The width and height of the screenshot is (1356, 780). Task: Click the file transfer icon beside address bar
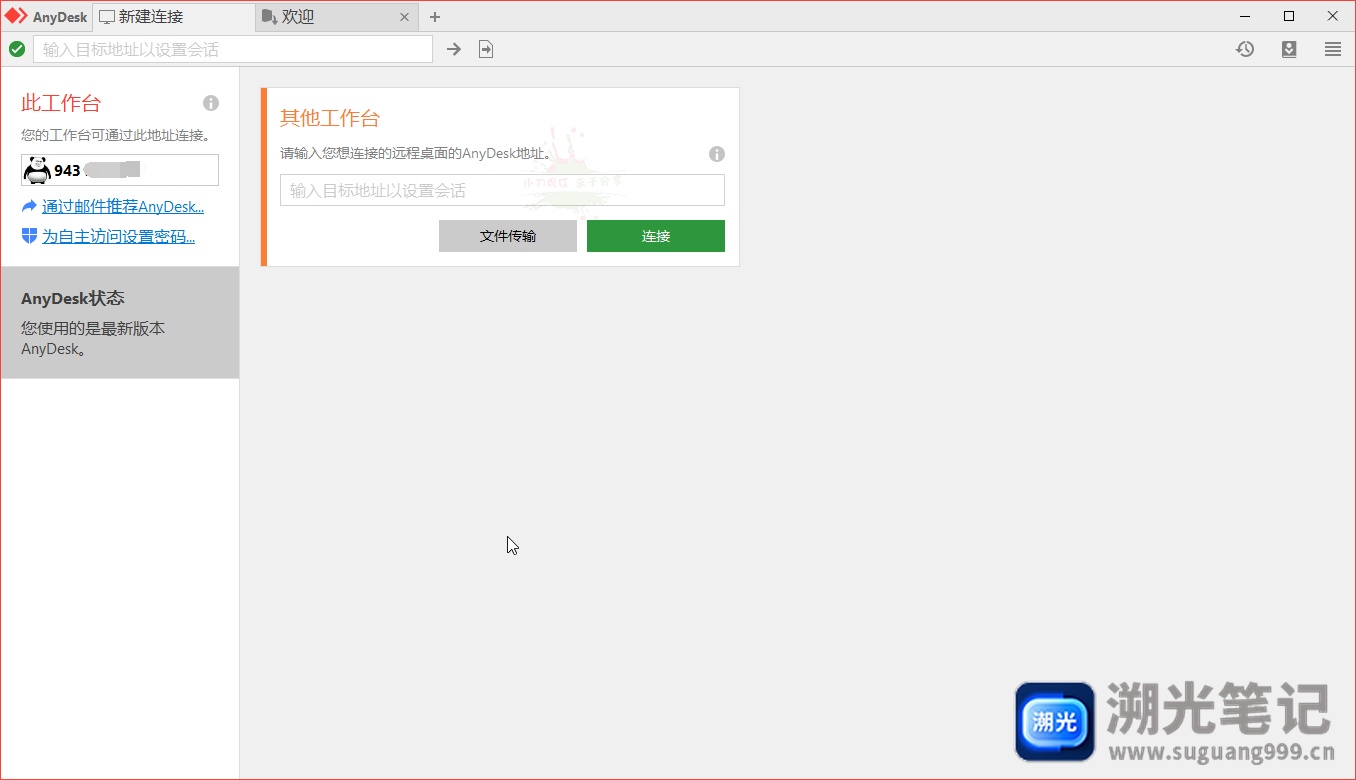pos(486,49)
